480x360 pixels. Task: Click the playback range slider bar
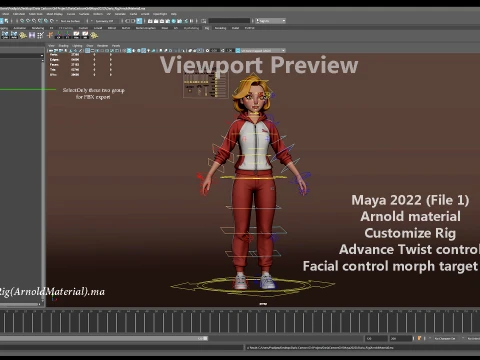pos(104,338)
